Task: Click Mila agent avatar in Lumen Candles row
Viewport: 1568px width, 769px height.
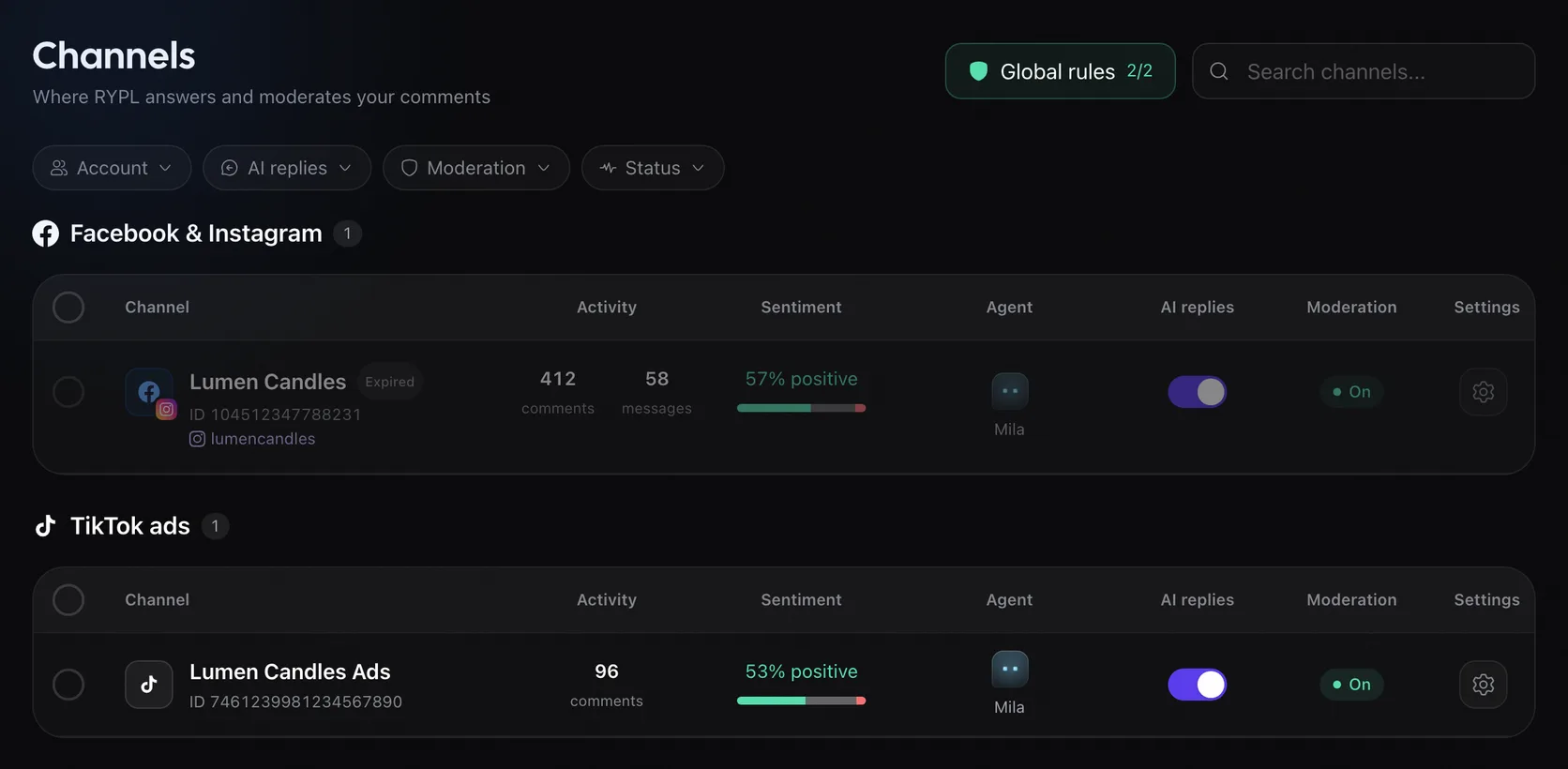Action: click(1010, 391)
